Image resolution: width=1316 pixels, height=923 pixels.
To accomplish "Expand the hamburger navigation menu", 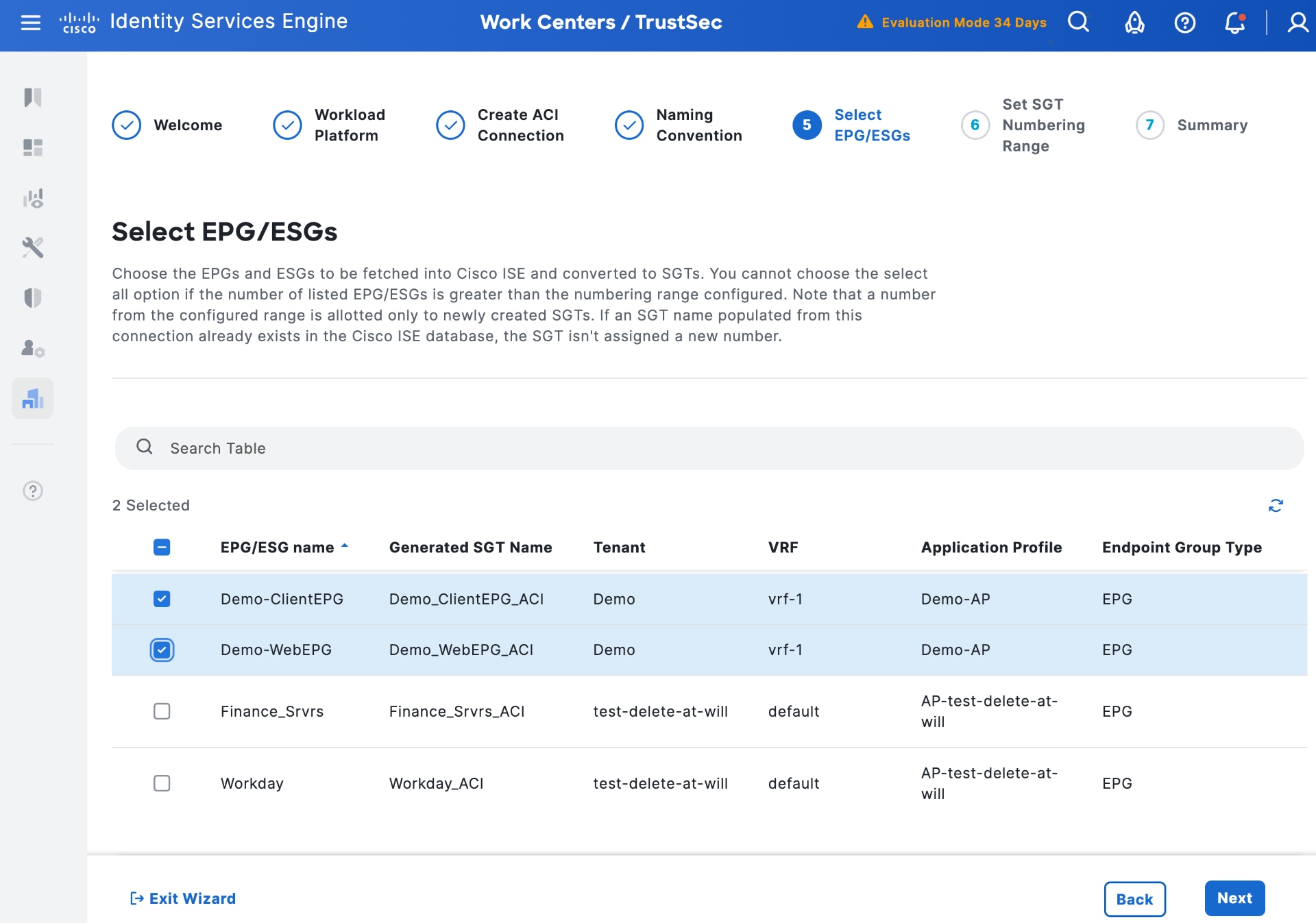I will click(x=30, y=22).
